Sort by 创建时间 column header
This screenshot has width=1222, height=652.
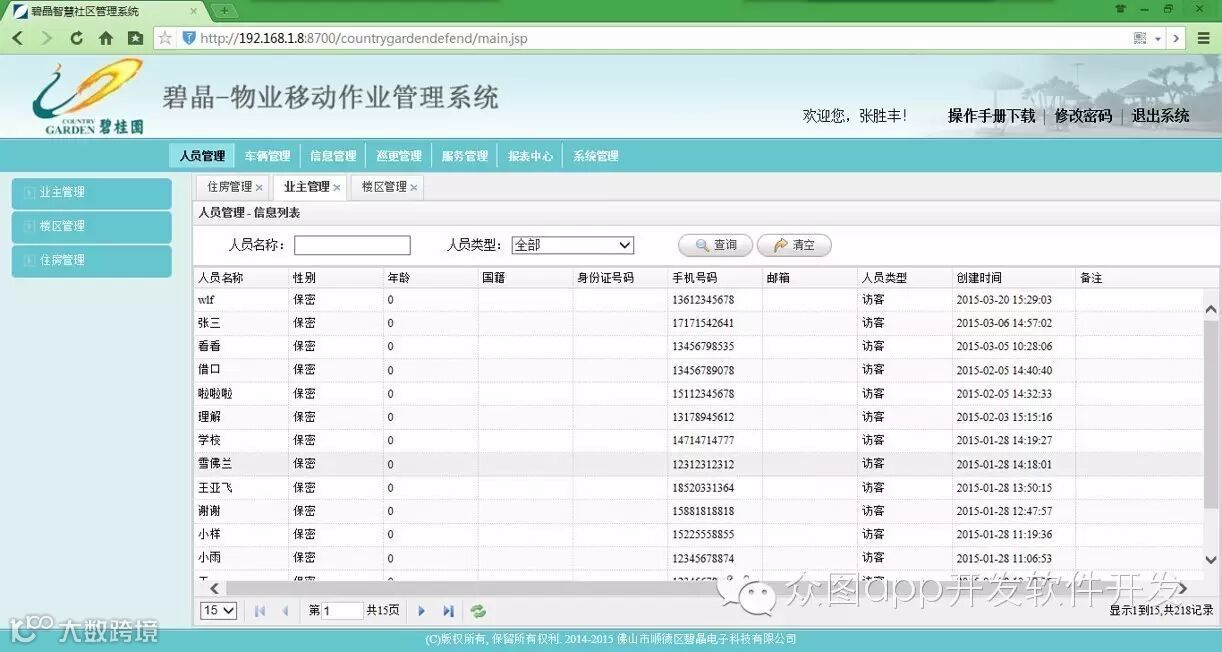[x=1013, y=278]
